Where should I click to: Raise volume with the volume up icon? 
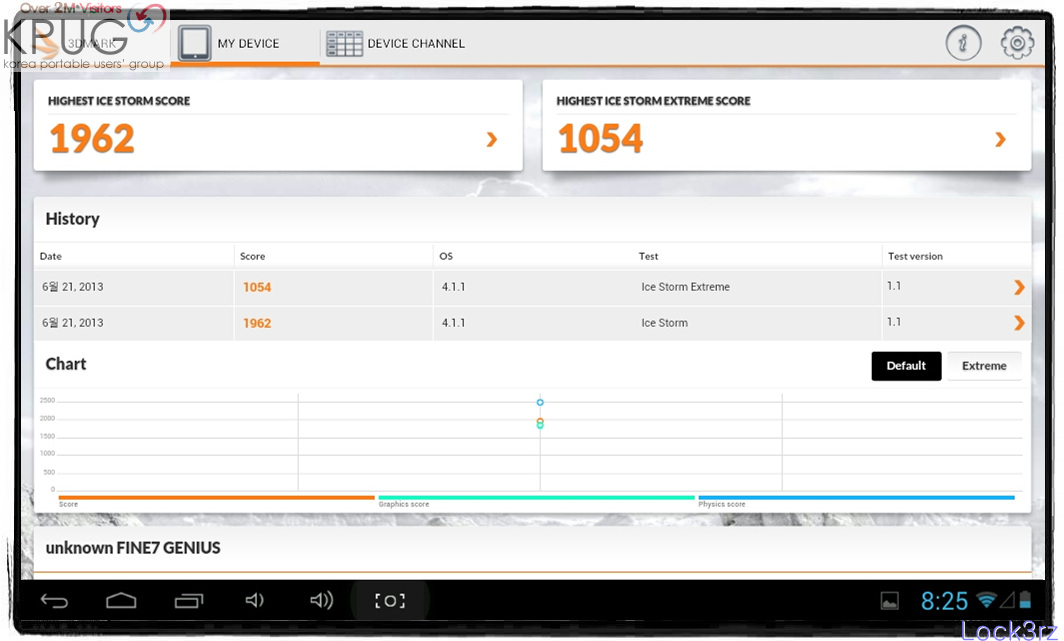click(322, 600)
